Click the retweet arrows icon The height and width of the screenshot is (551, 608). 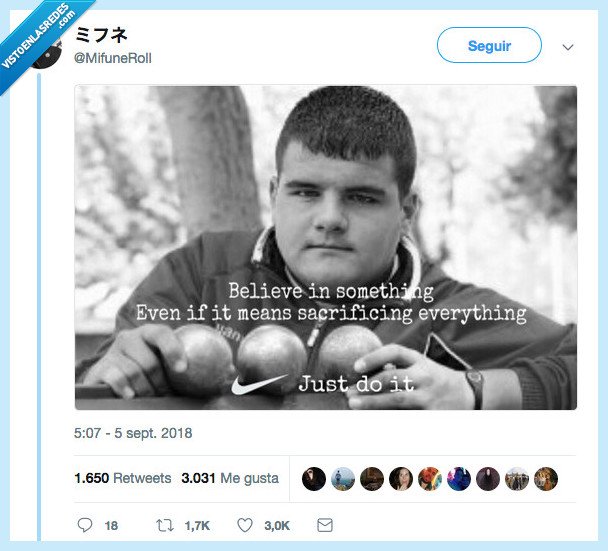(165, 525)
